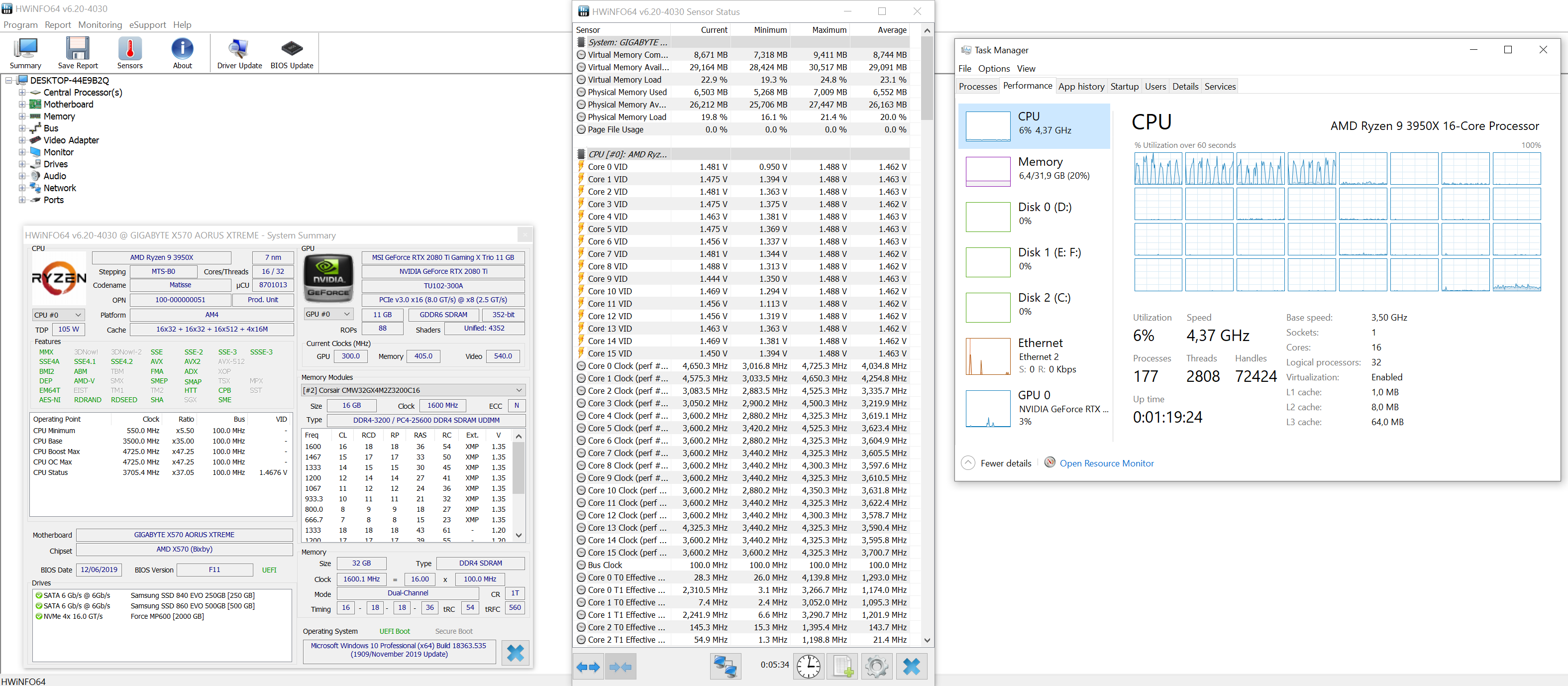The image size is (1568, 686).
Task: Click the Open Resource Monitor link
Action: pos(1106,463)
